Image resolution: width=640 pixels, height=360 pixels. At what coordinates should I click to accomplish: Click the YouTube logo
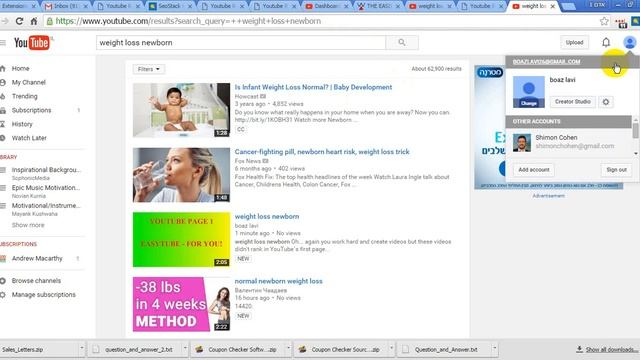[31, 42]
